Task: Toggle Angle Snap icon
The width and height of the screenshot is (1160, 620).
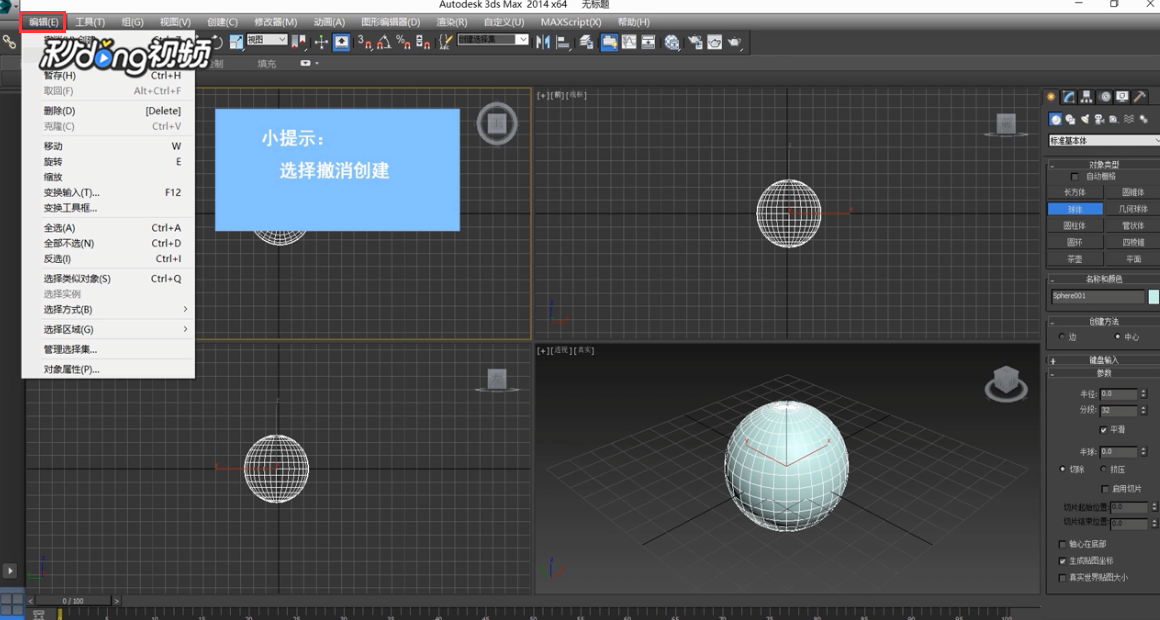Action: (384, 42)
